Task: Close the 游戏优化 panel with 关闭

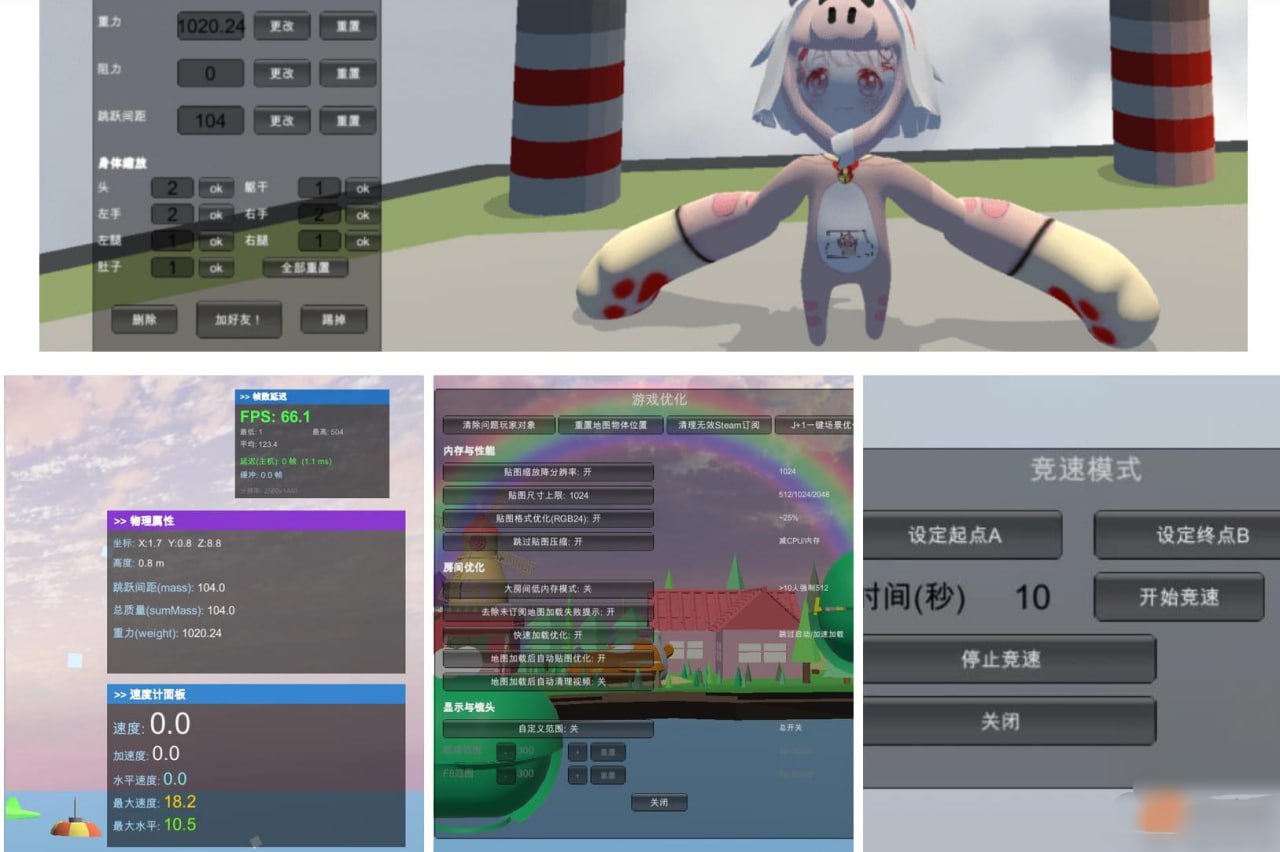Action: coord(659,802)
